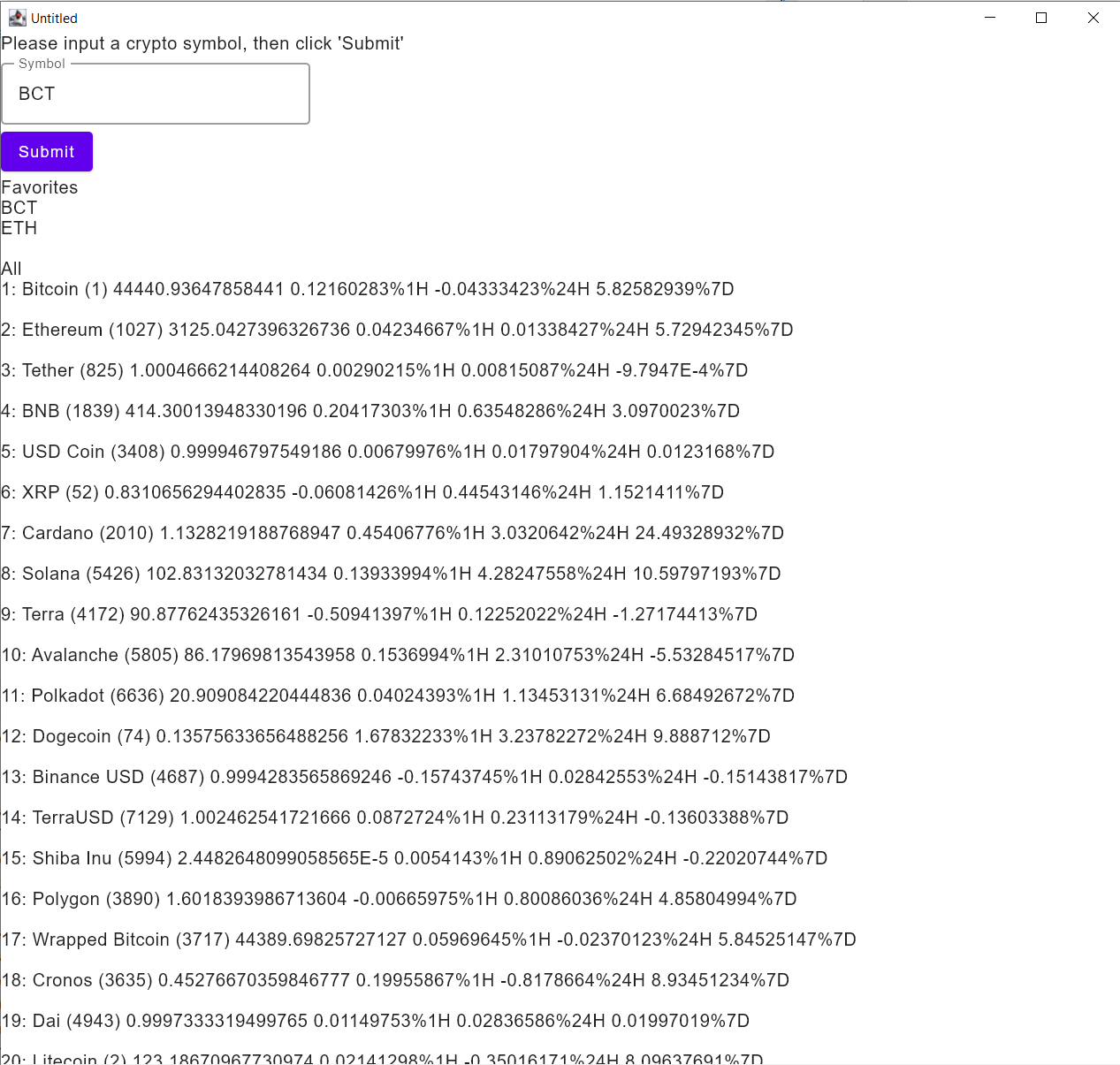Click the purple Submit button
The image size is (1120, 1065).
coord(47,152)
